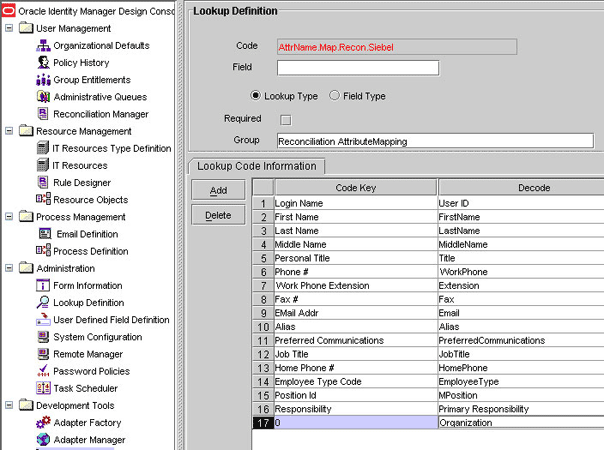Screen dimensions: 604x450
Task: Click User Defined Field Definition icon
Action: tap(43, 319)
